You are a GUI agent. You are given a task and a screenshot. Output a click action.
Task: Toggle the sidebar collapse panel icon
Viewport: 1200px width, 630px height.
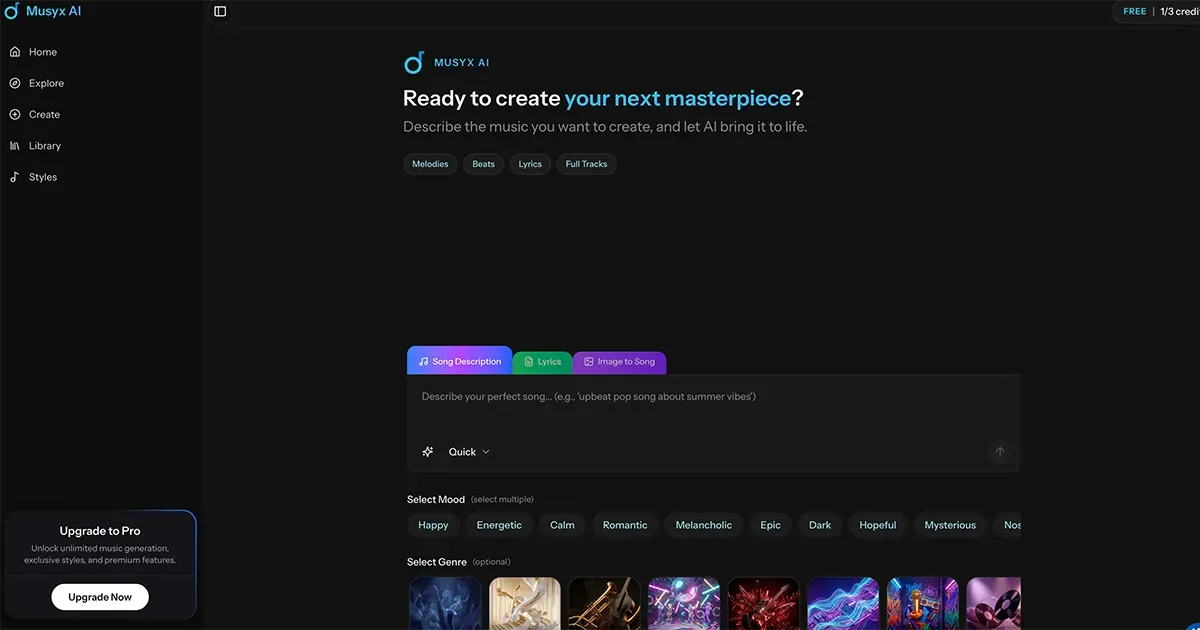click(x=220, y=12)
